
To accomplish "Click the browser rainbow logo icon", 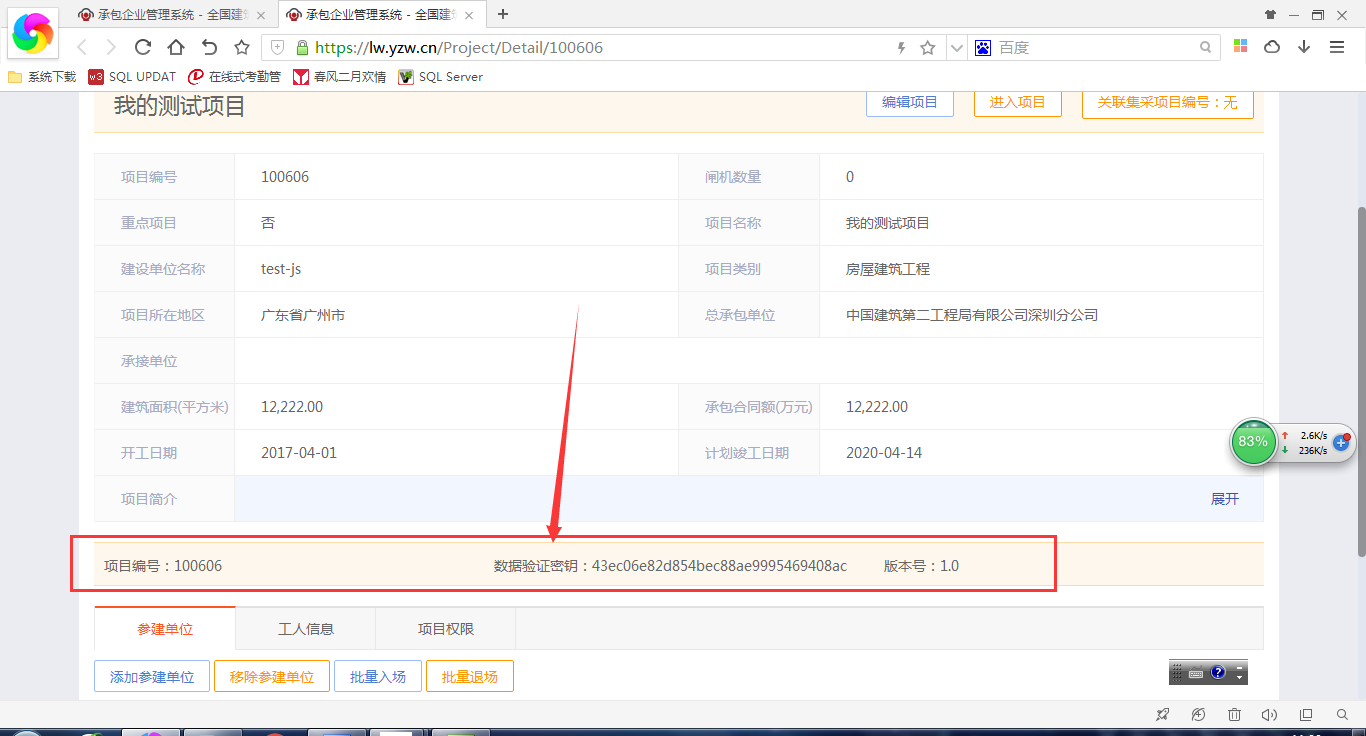I will pos(32,33).
